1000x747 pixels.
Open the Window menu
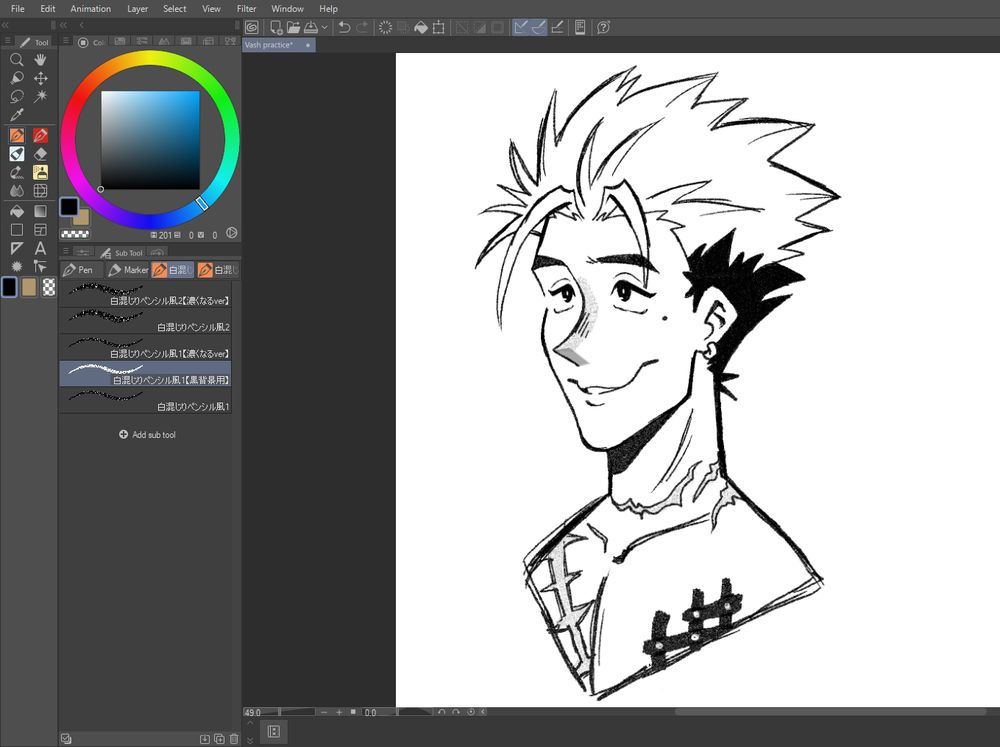(x=287, y=9)
